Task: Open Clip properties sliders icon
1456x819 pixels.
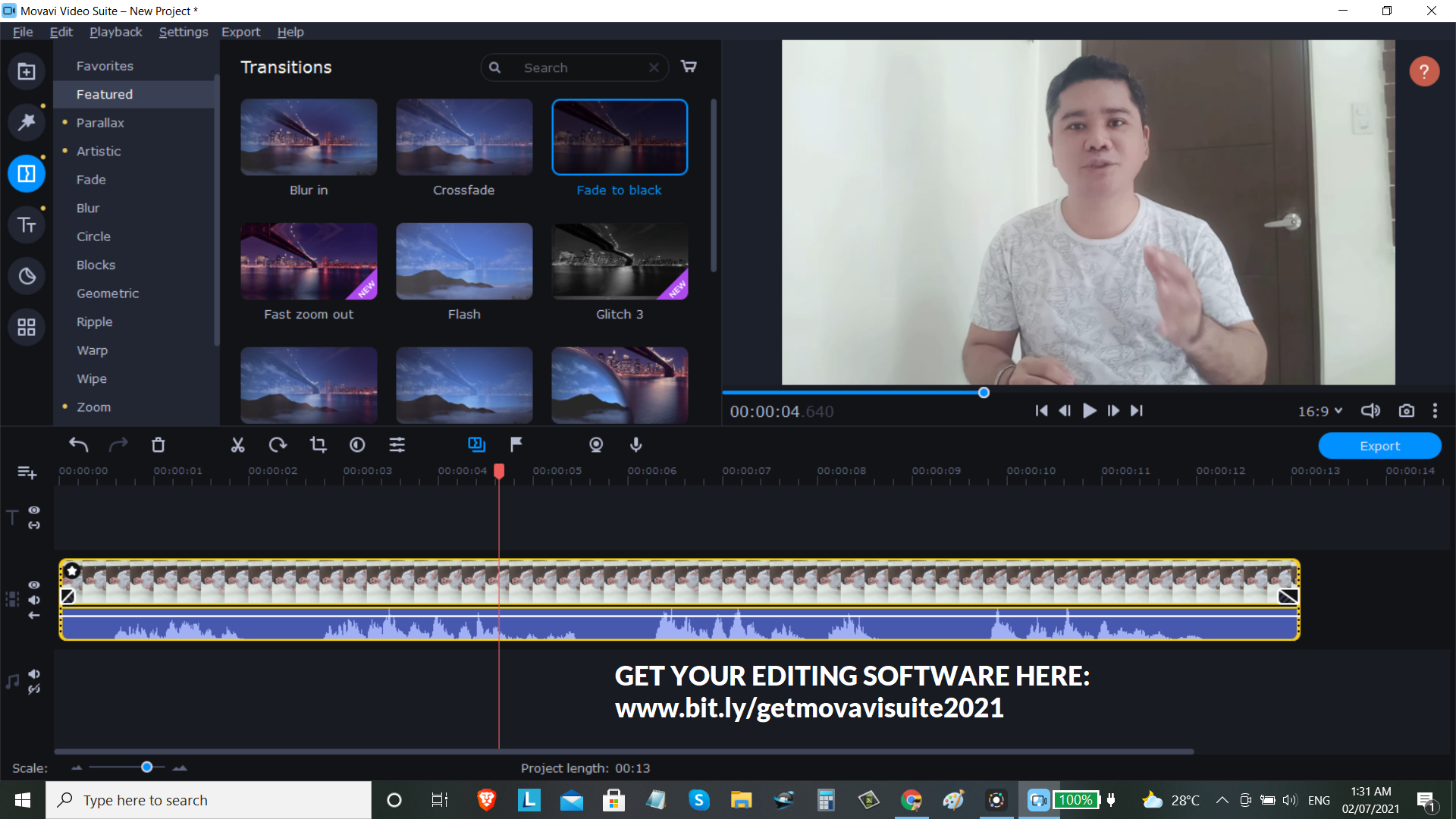Action: (x=397, y=445)
